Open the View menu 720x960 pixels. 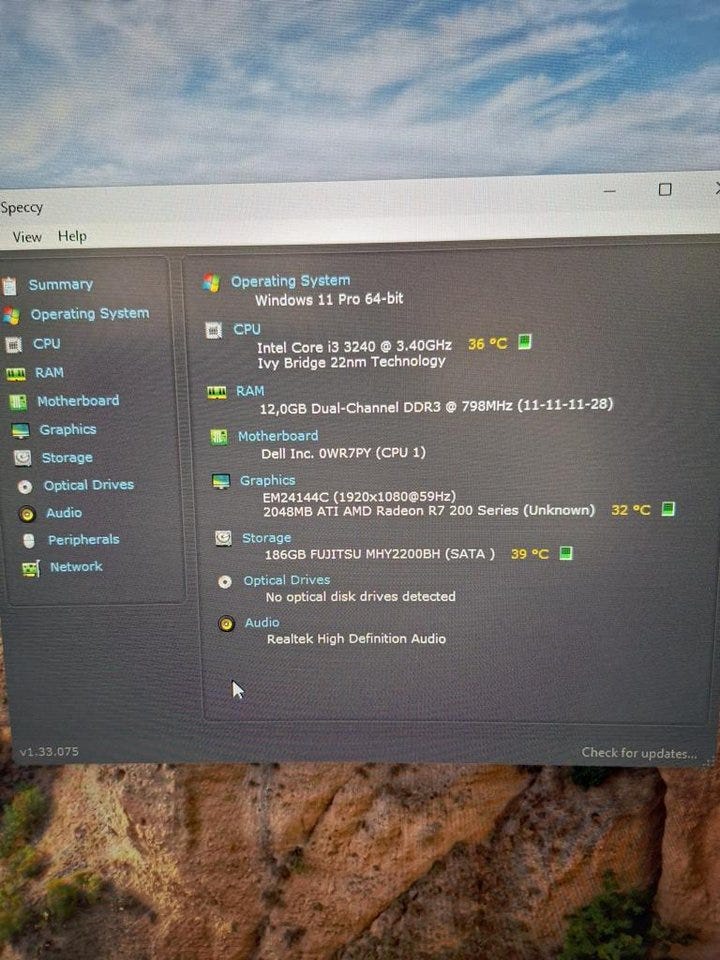27,237
